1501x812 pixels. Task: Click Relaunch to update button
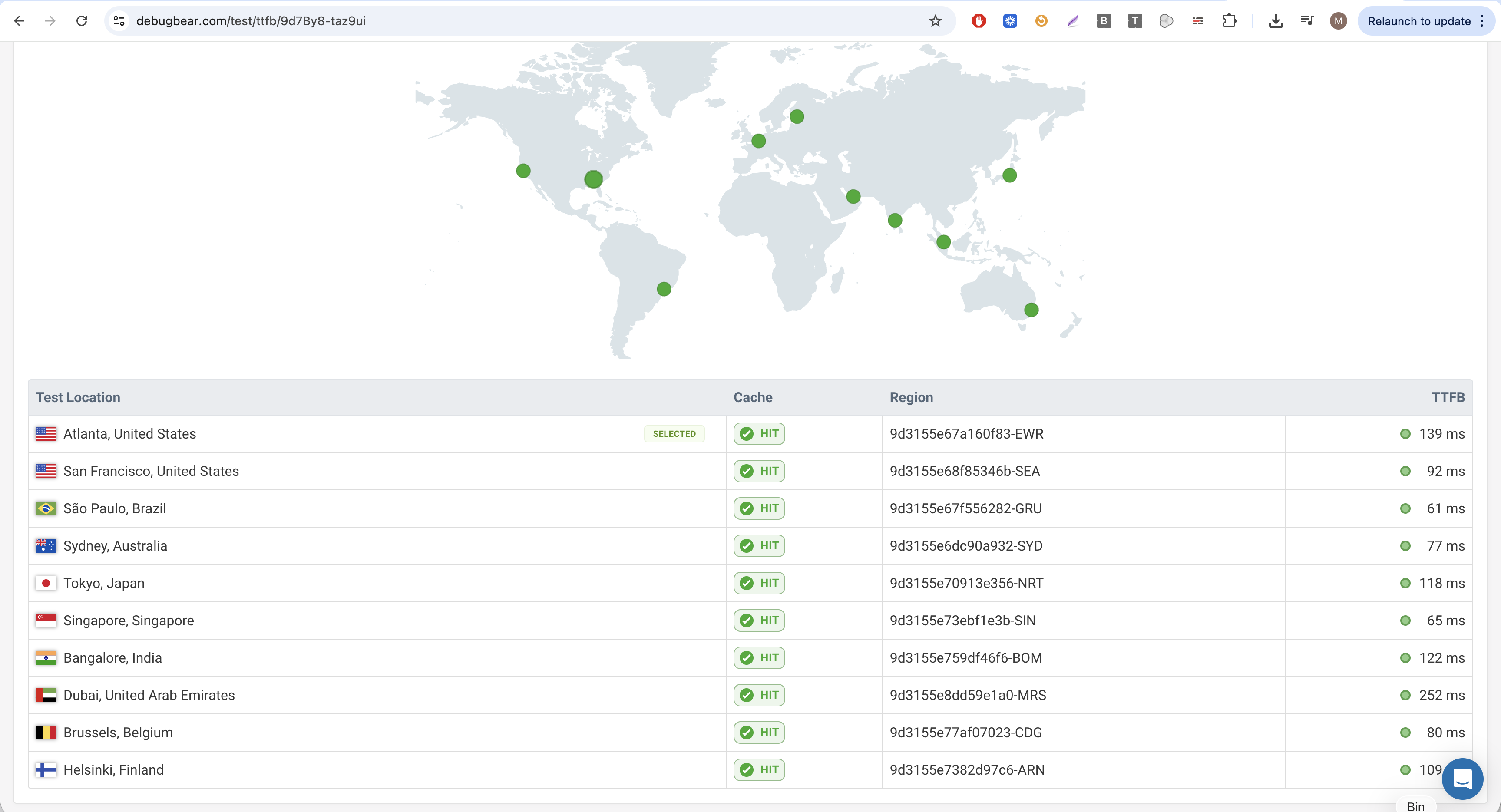[x=1419, y=21]
